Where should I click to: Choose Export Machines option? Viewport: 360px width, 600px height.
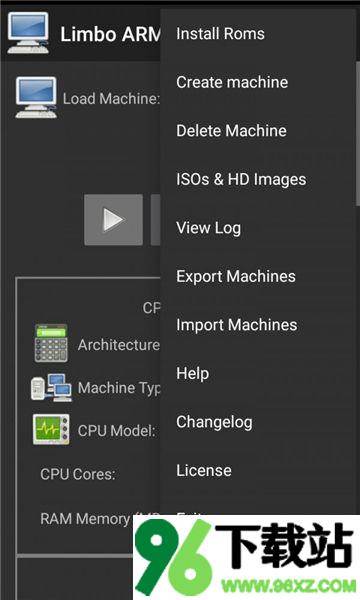258,276
